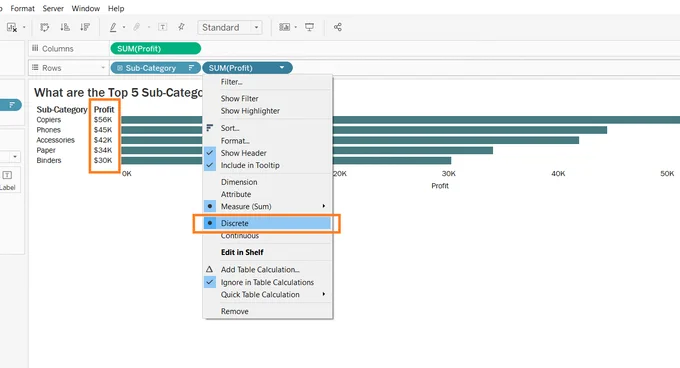Click sort icon on Sub-Category pill
The image size is (680, 368).
[191, 68]
